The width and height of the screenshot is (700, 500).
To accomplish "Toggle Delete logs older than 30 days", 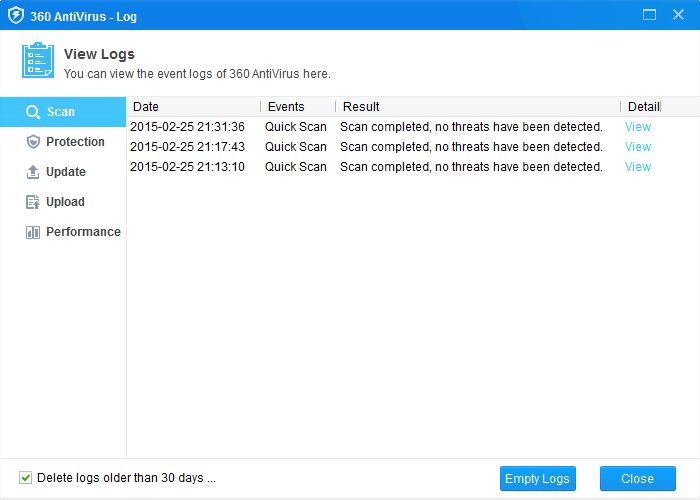I will tap(25, 478).
